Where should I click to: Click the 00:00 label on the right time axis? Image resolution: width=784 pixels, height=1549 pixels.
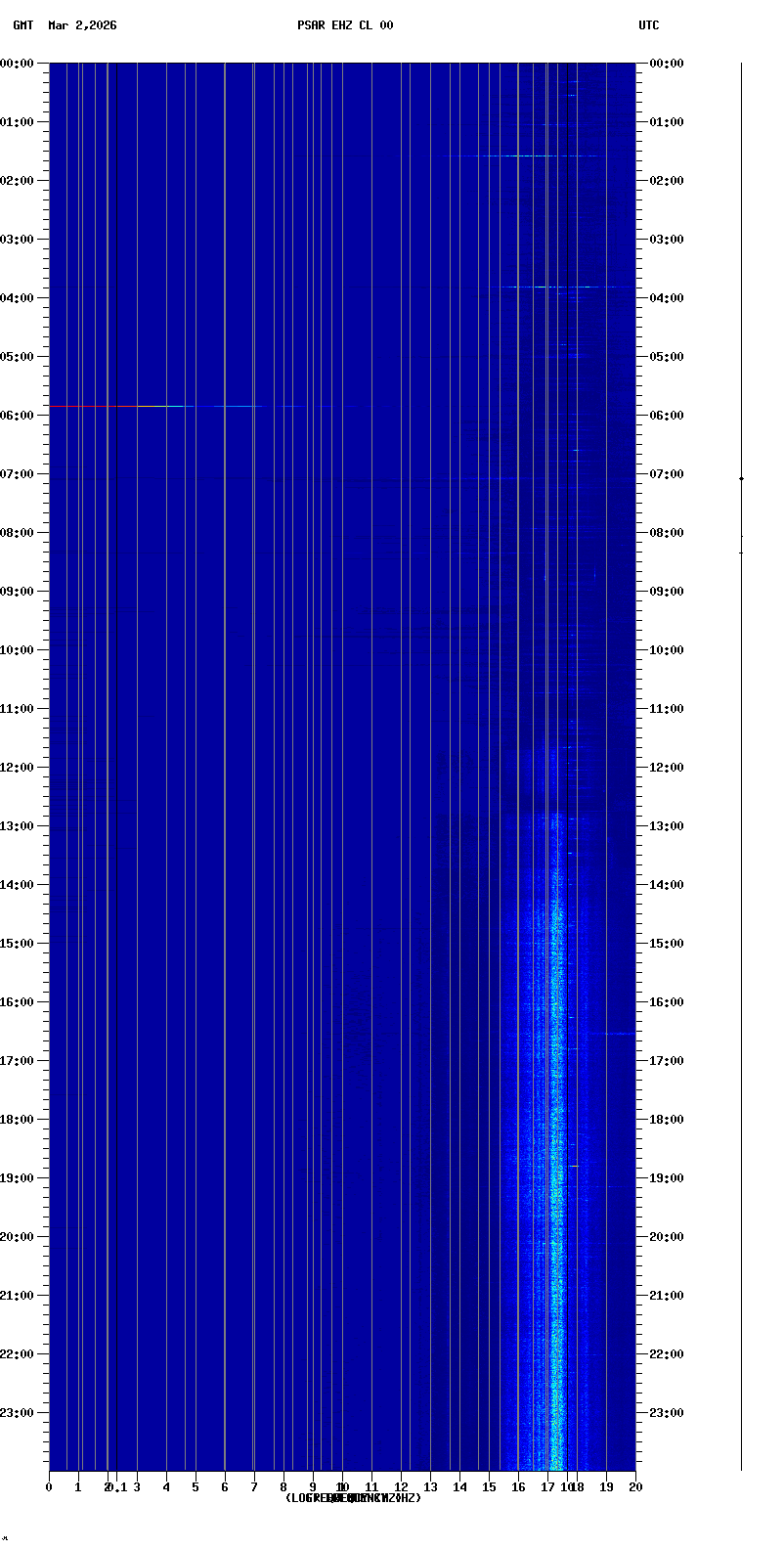click(x=667, y=64)
